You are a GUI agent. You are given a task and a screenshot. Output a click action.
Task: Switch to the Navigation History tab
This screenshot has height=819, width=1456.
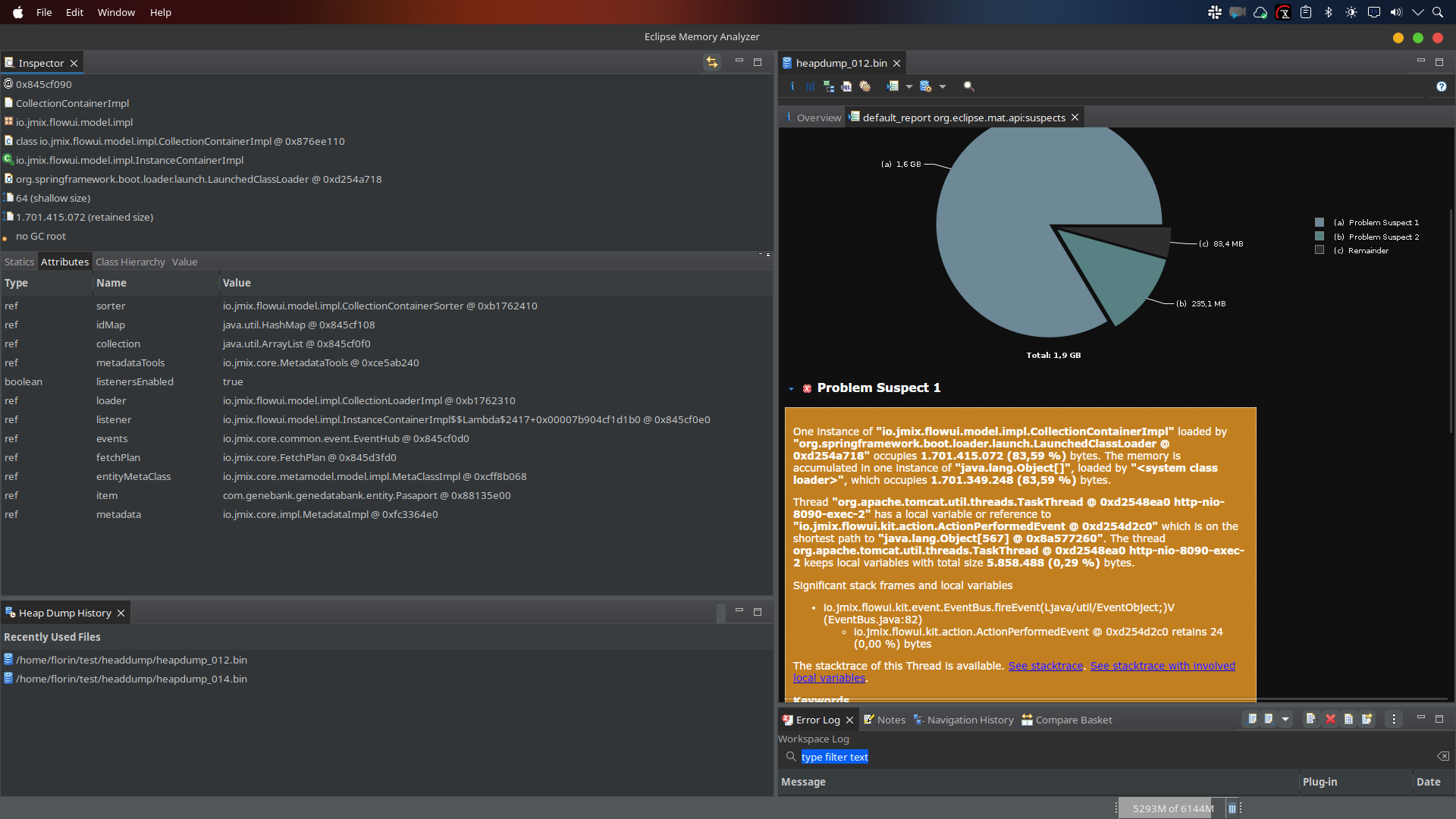pyautogui.click(x=964, y=720)
